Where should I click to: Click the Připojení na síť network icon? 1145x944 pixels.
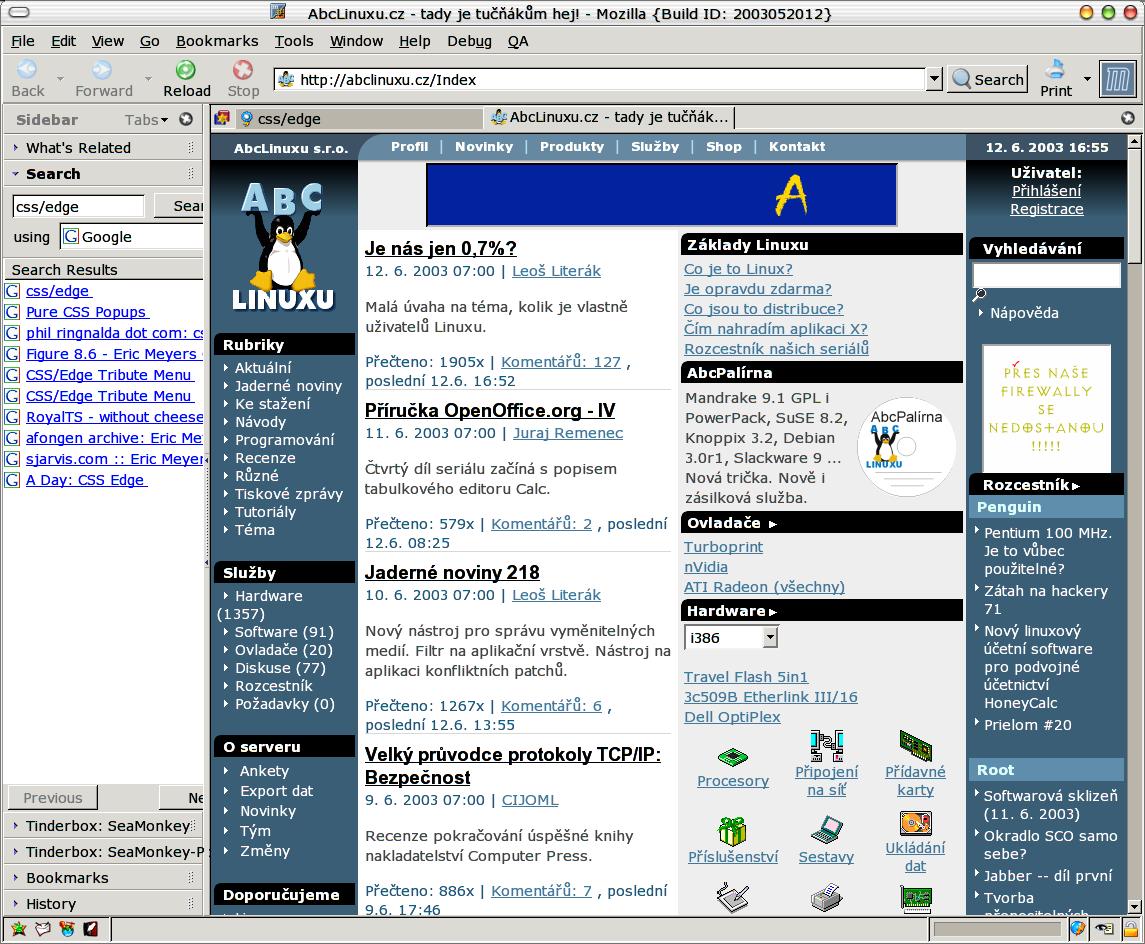(827, 745)
